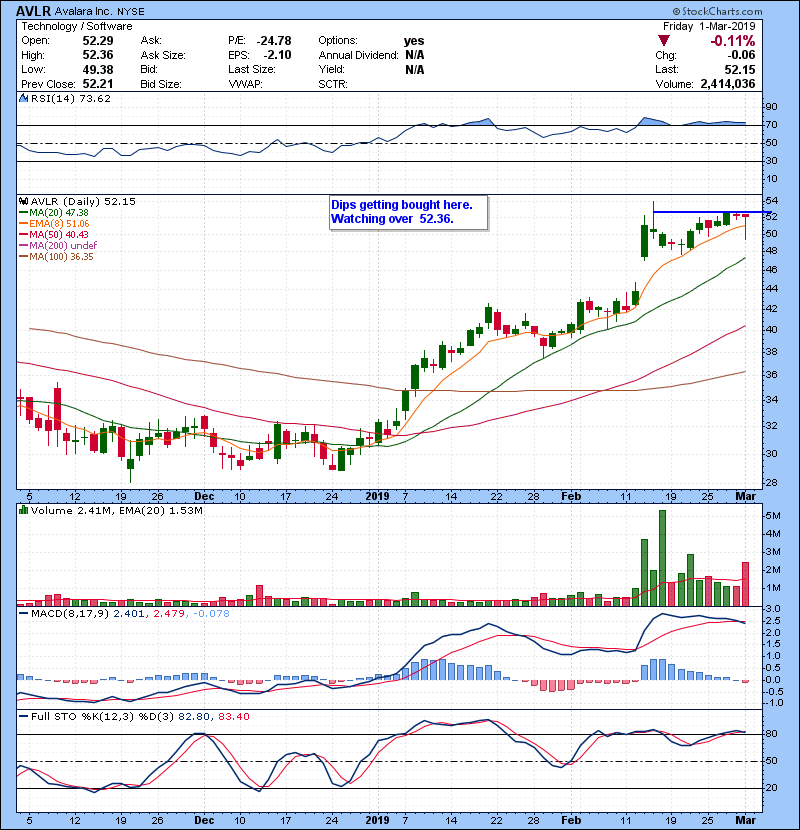Screen dimensions: 800x830
Task: Click the percent change -0.11%
Action: 733,41
